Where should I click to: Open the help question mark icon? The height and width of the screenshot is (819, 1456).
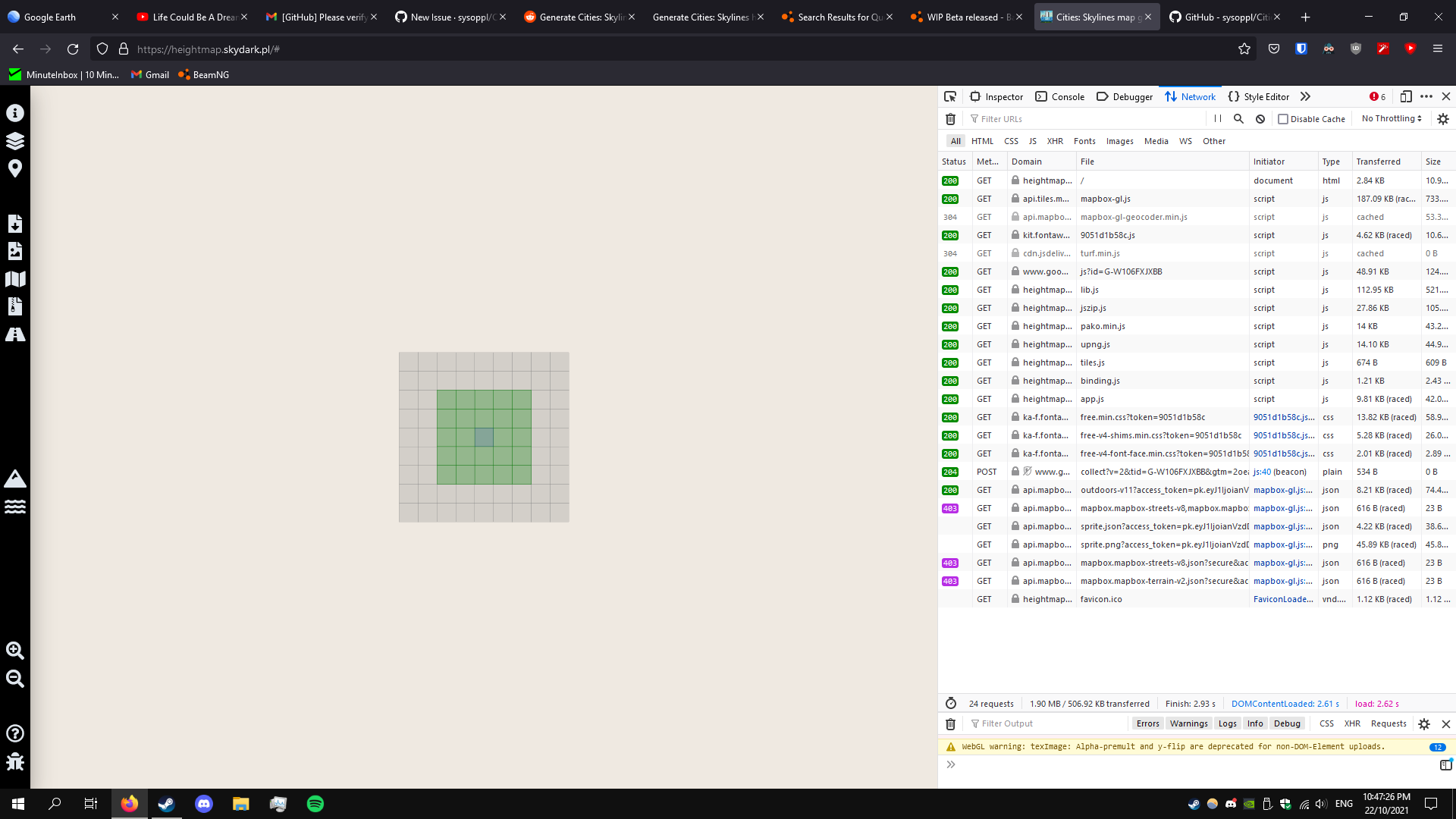click(15, 733)
